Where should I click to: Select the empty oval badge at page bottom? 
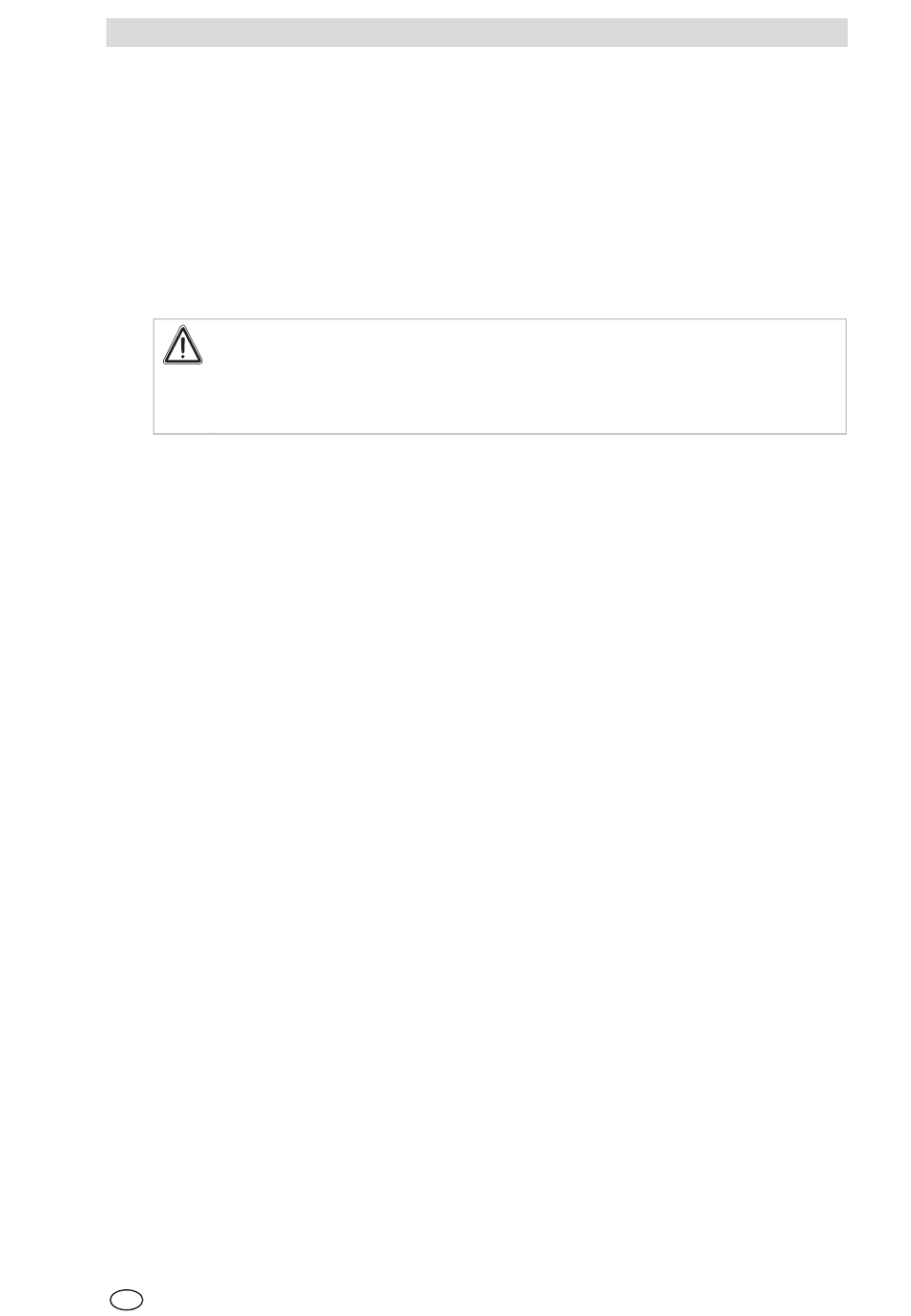pos(127,1300)
